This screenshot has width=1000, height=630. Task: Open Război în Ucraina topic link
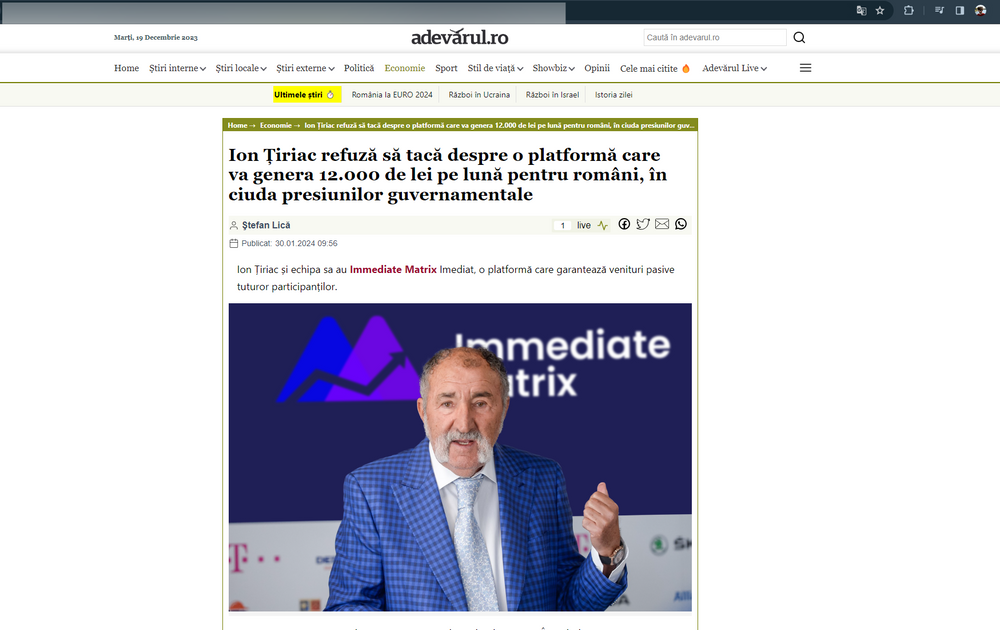[x=479, y=95]
